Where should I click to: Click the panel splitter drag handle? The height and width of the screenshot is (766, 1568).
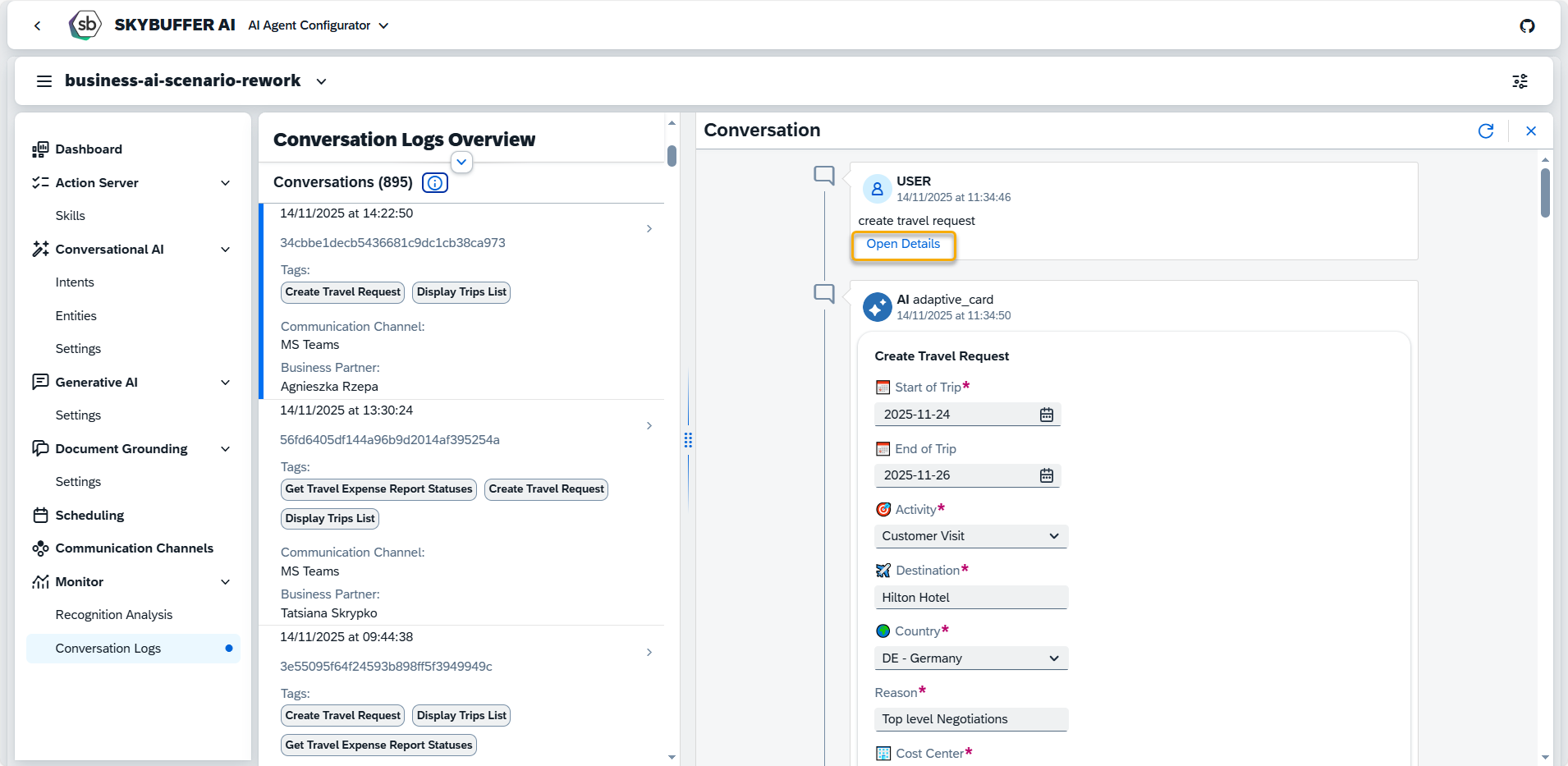688,440
